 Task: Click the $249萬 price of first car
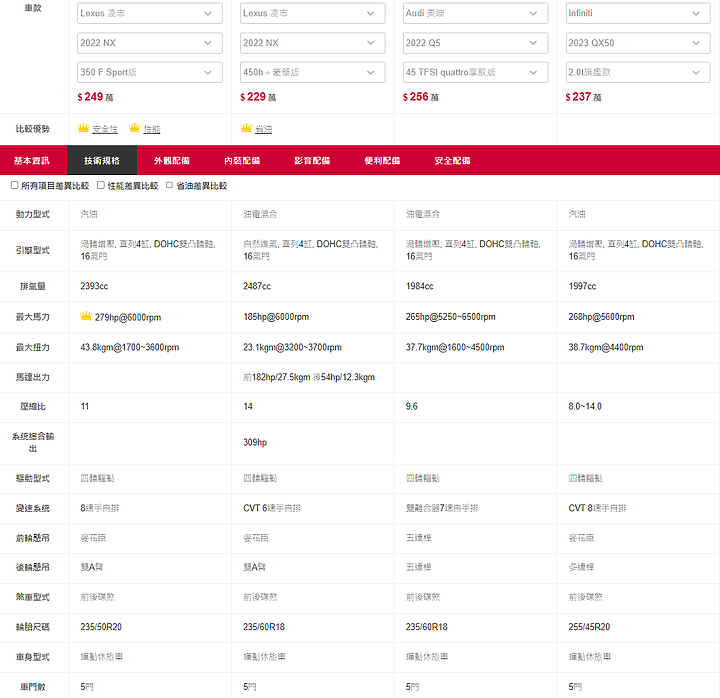(95, 97)
